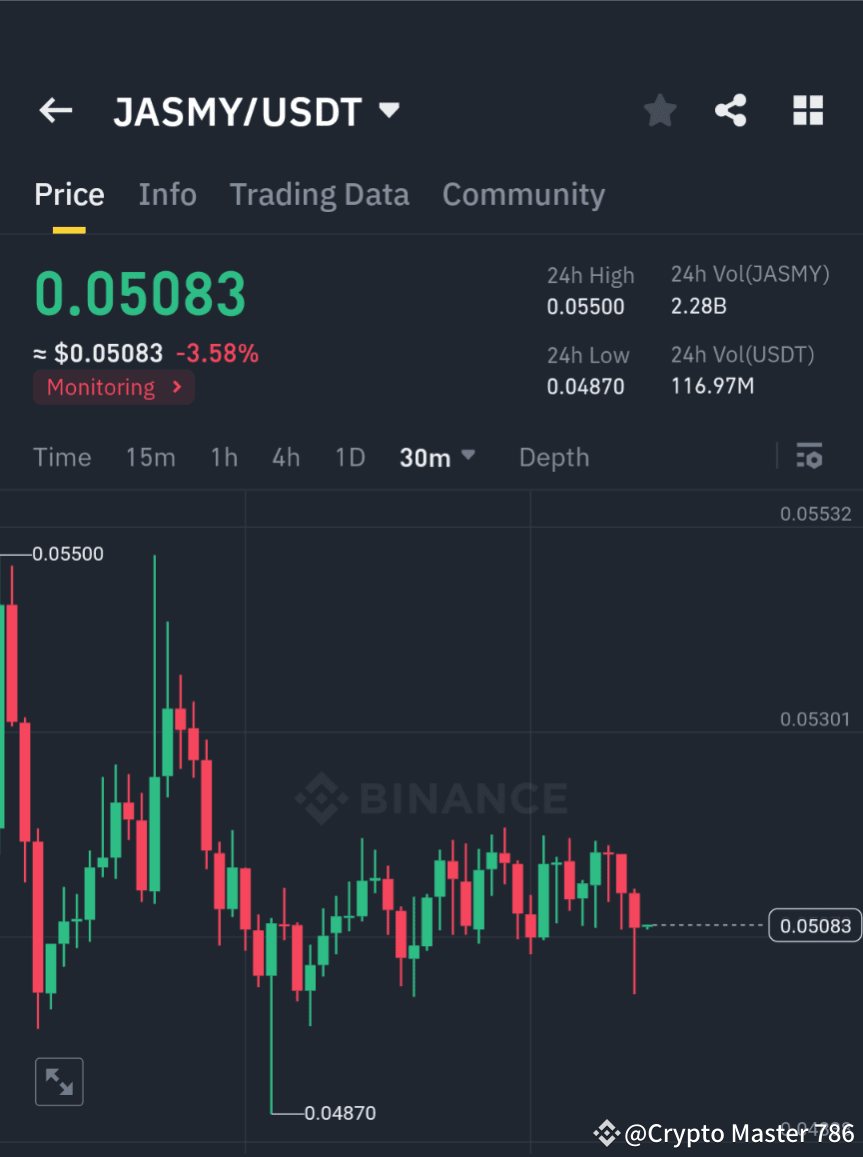Switch the chart to the 15m interval
Screen dimensions: 863x1157
click(x=151, y=457)
